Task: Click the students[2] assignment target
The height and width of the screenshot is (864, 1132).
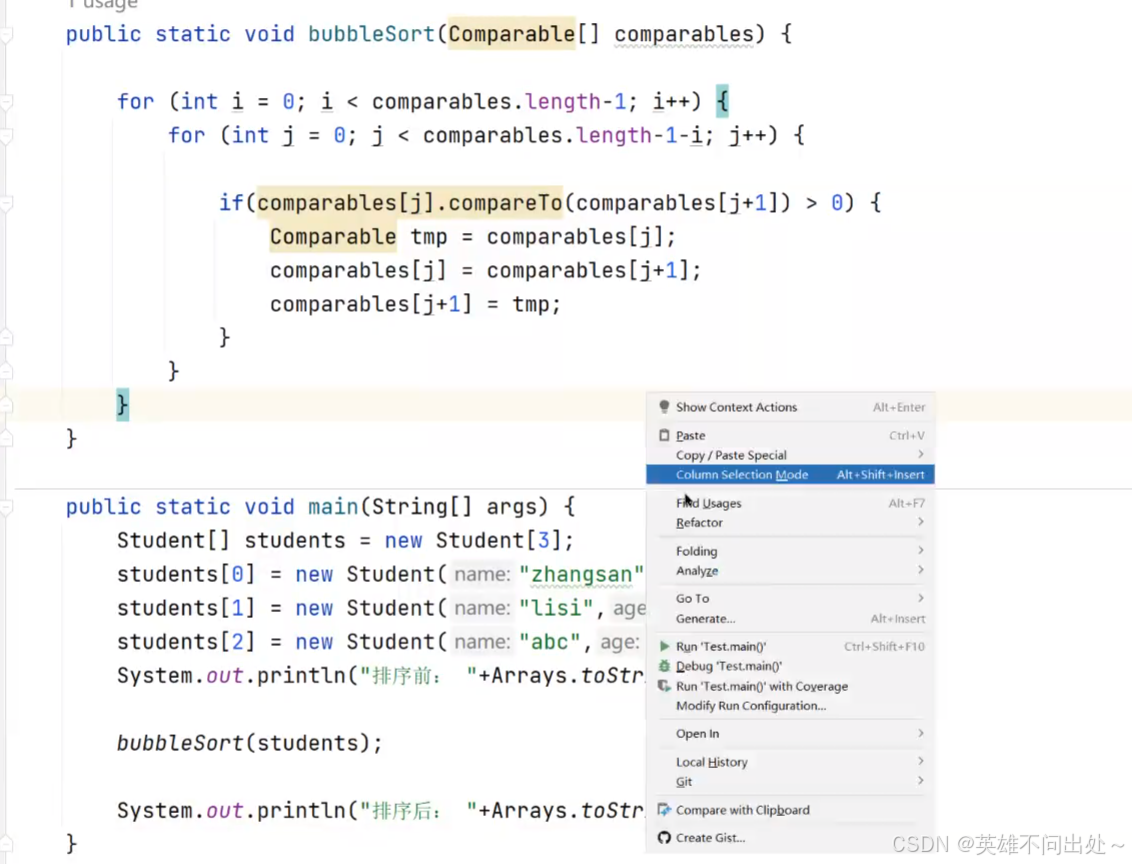Action: pos(186,642)
